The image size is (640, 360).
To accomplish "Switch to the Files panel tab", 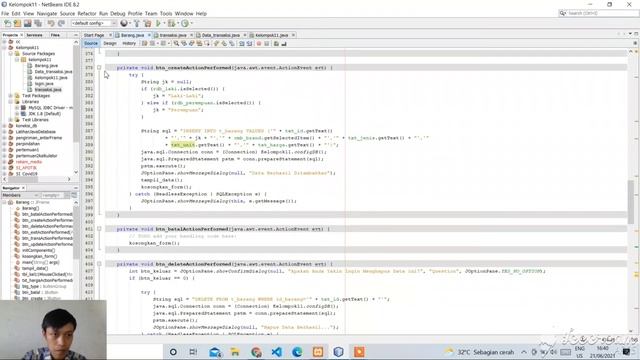I will click(x=55, y=35).
